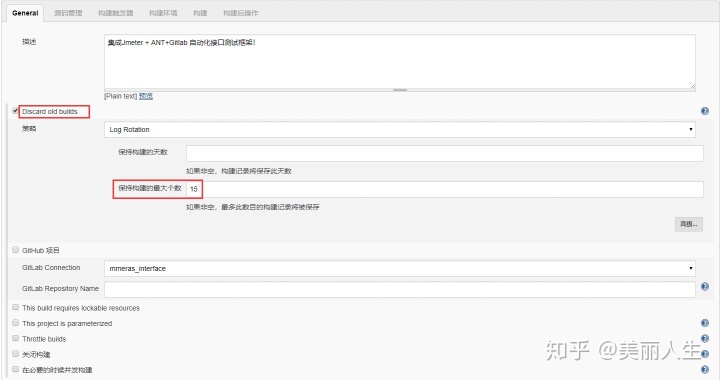Screen dimensions: 720x380
Task: Open the Log Rotation strategy dropdown
Action: coord(399,129)
